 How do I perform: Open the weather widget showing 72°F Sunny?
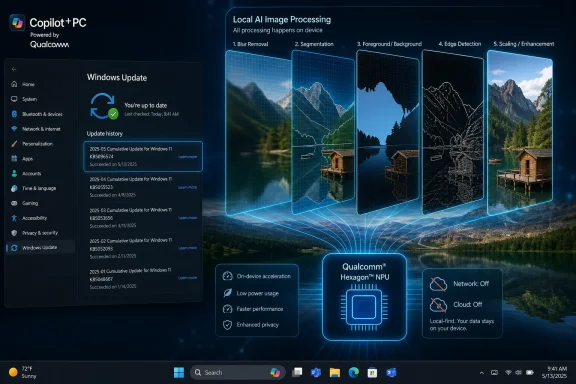pyautogui.click(x=22, y=372)
